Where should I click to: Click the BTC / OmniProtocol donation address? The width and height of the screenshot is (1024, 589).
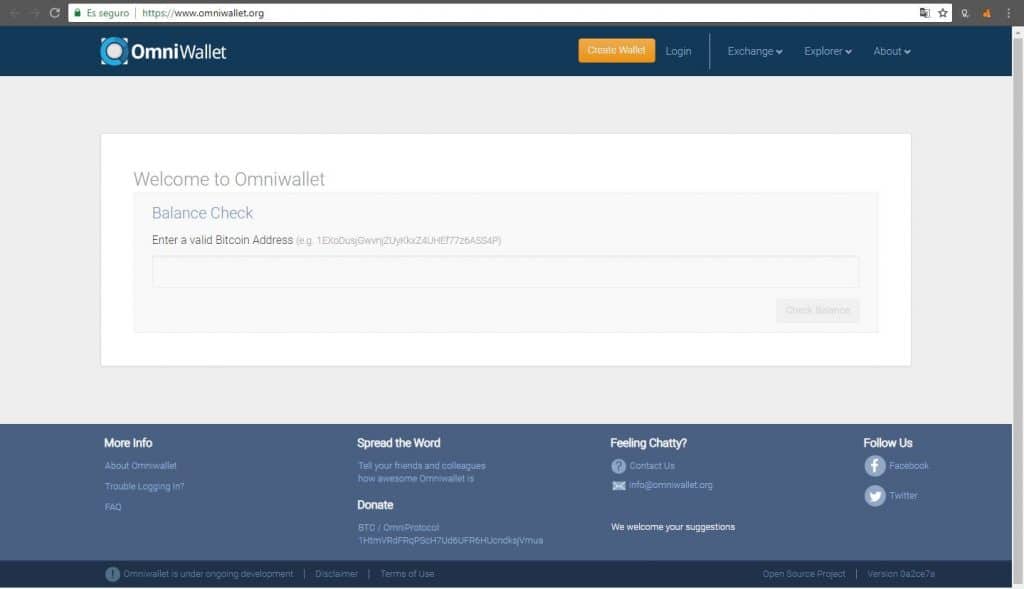pyautogui.click(x=450, y=534)
